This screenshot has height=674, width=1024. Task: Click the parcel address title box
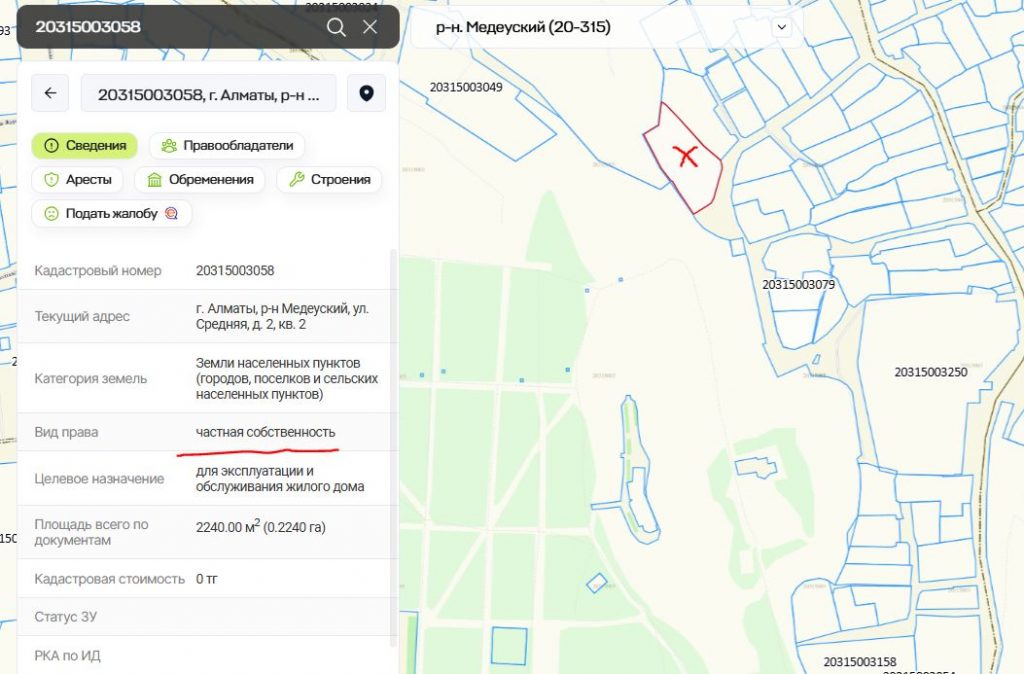pos(209,94)
